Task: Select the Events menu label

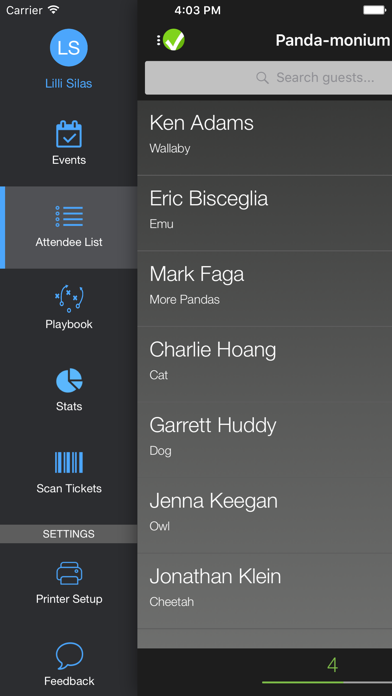Action: (x=69, y=160)
